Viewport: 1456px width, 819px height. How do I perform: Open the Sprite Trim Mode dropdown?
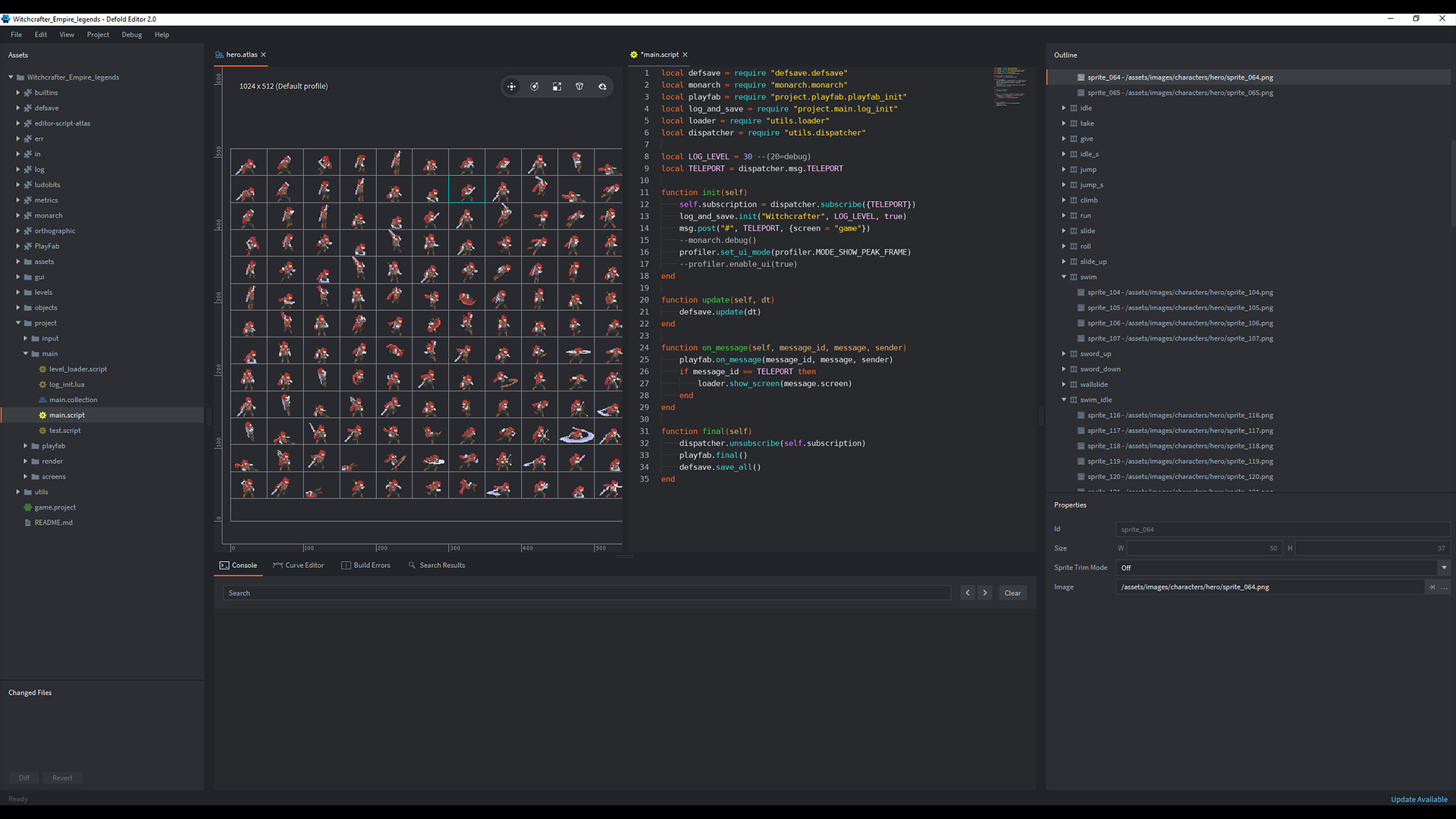(x=1444, y=567)
